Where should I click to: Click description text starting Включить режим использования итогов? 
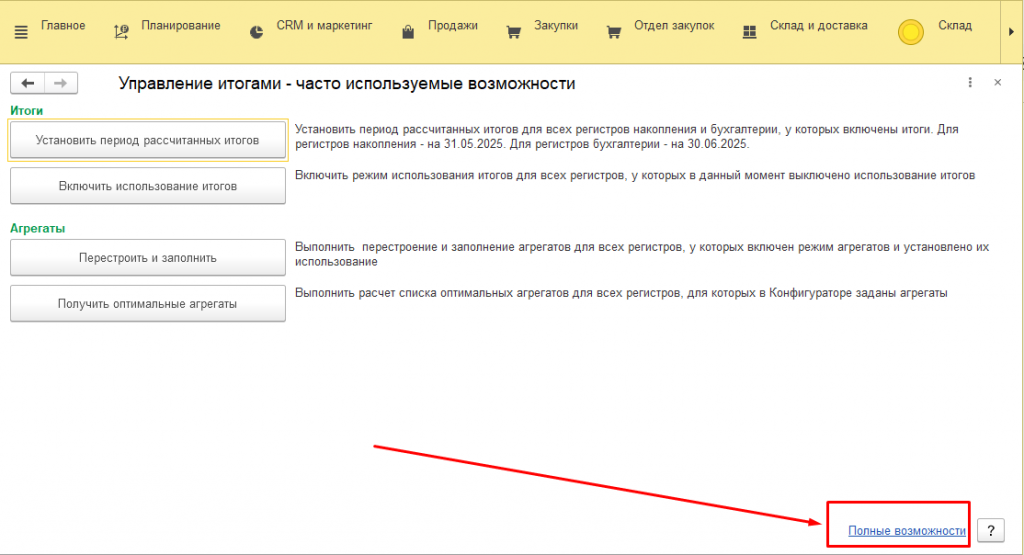coord(635,175)
